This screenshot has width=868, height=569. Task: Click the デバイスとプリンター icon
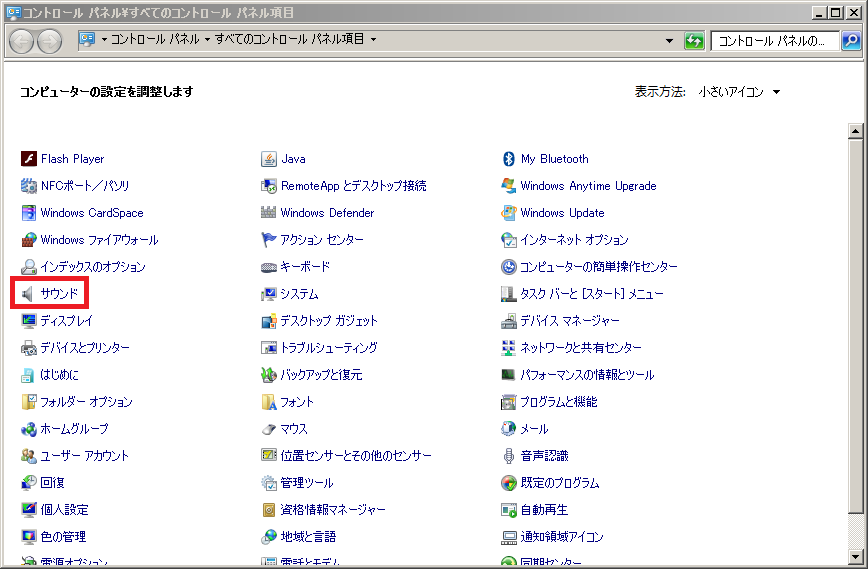(x=29, y=348)
